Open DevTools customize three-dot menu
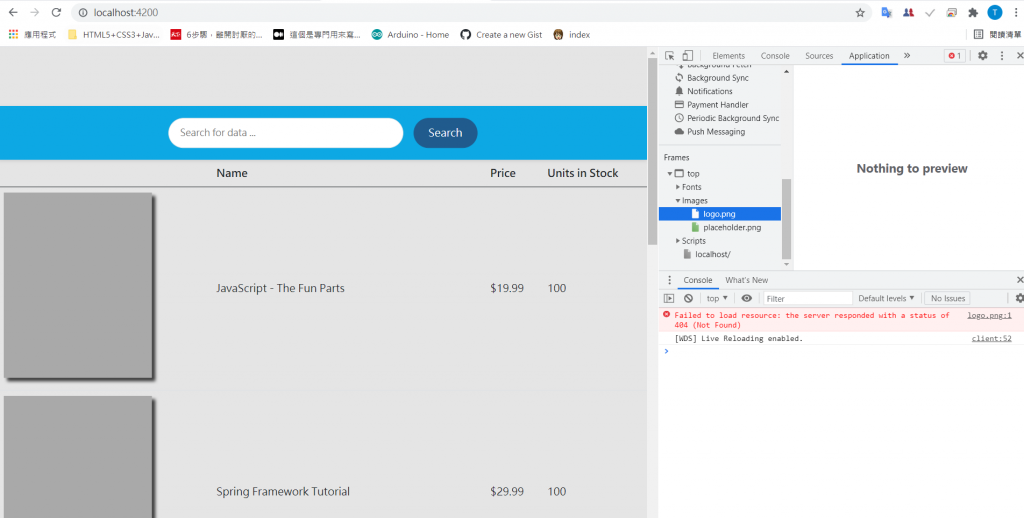This screenshot has height=518, width=1024. pyautogui.click(x=1002, y=56)
